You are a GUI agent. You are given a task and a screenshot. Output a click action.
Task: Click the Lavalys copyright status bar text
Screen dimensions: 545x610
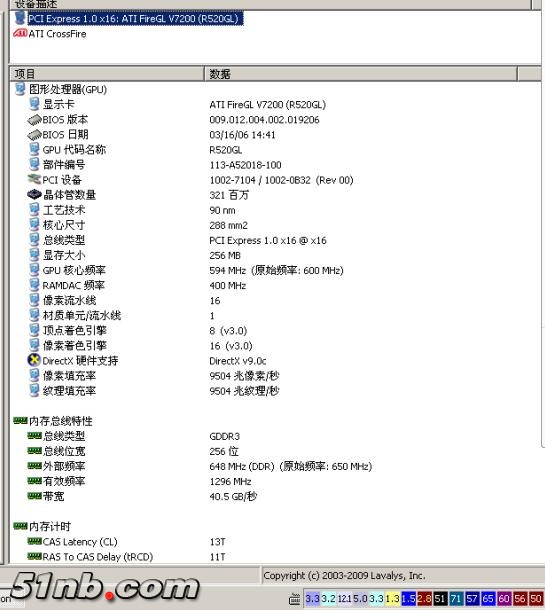point(344,575)
